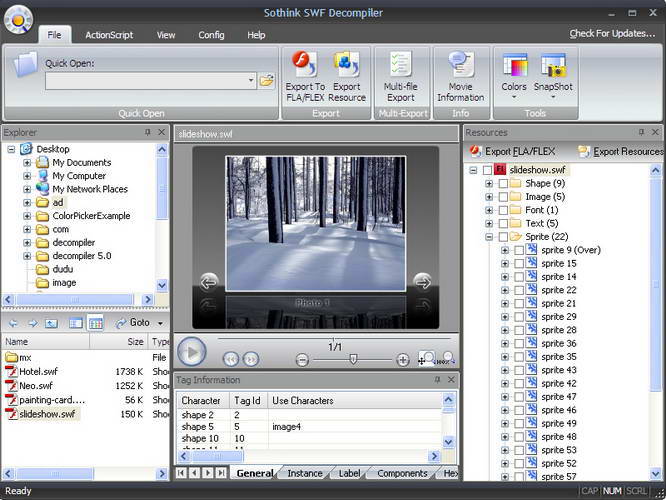Click Check For Updates link
Viewport: 666px width, 500px height.
pyautogui.click(x=612, y=34)
